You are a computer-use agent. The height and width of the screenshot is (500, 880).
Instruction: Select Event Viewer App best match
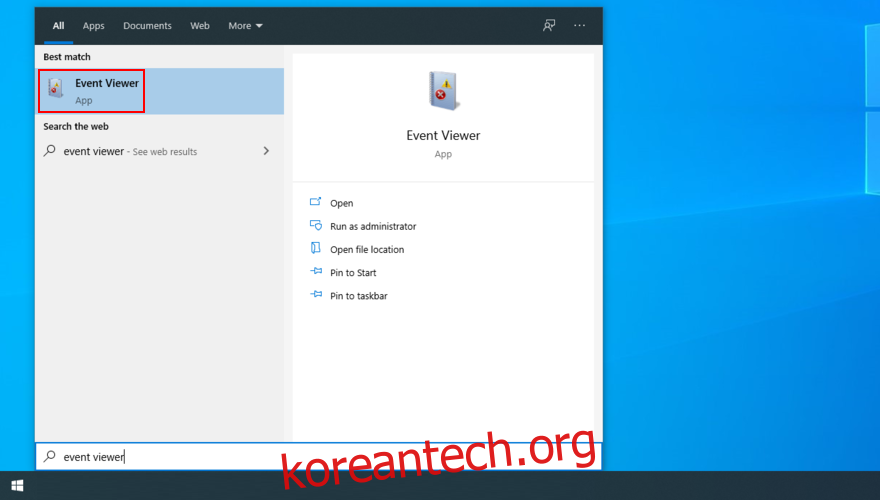point(160,91)
